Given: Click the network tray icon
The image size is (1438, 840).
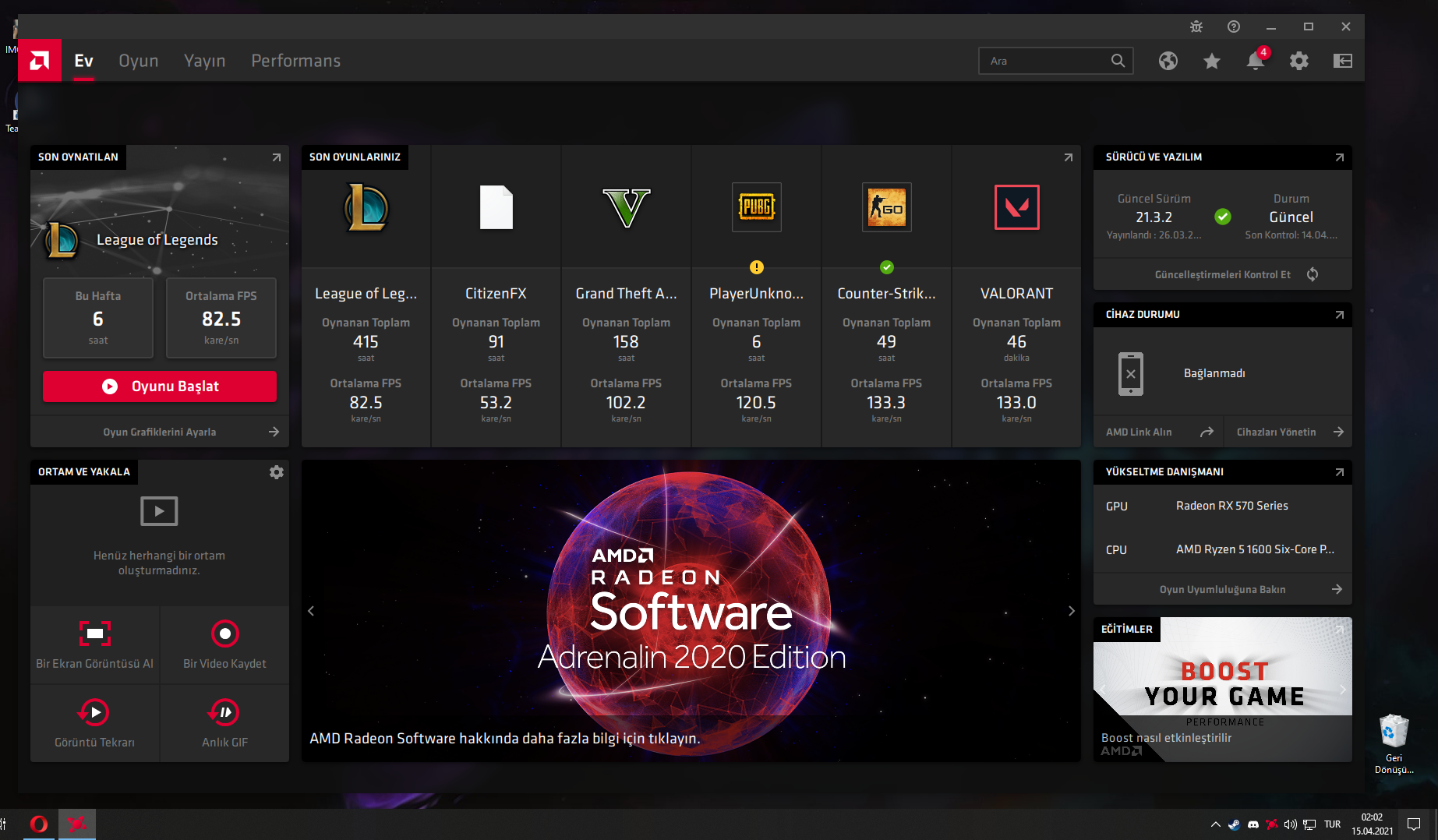Looking at the screenshot, I should (1309, 824).
